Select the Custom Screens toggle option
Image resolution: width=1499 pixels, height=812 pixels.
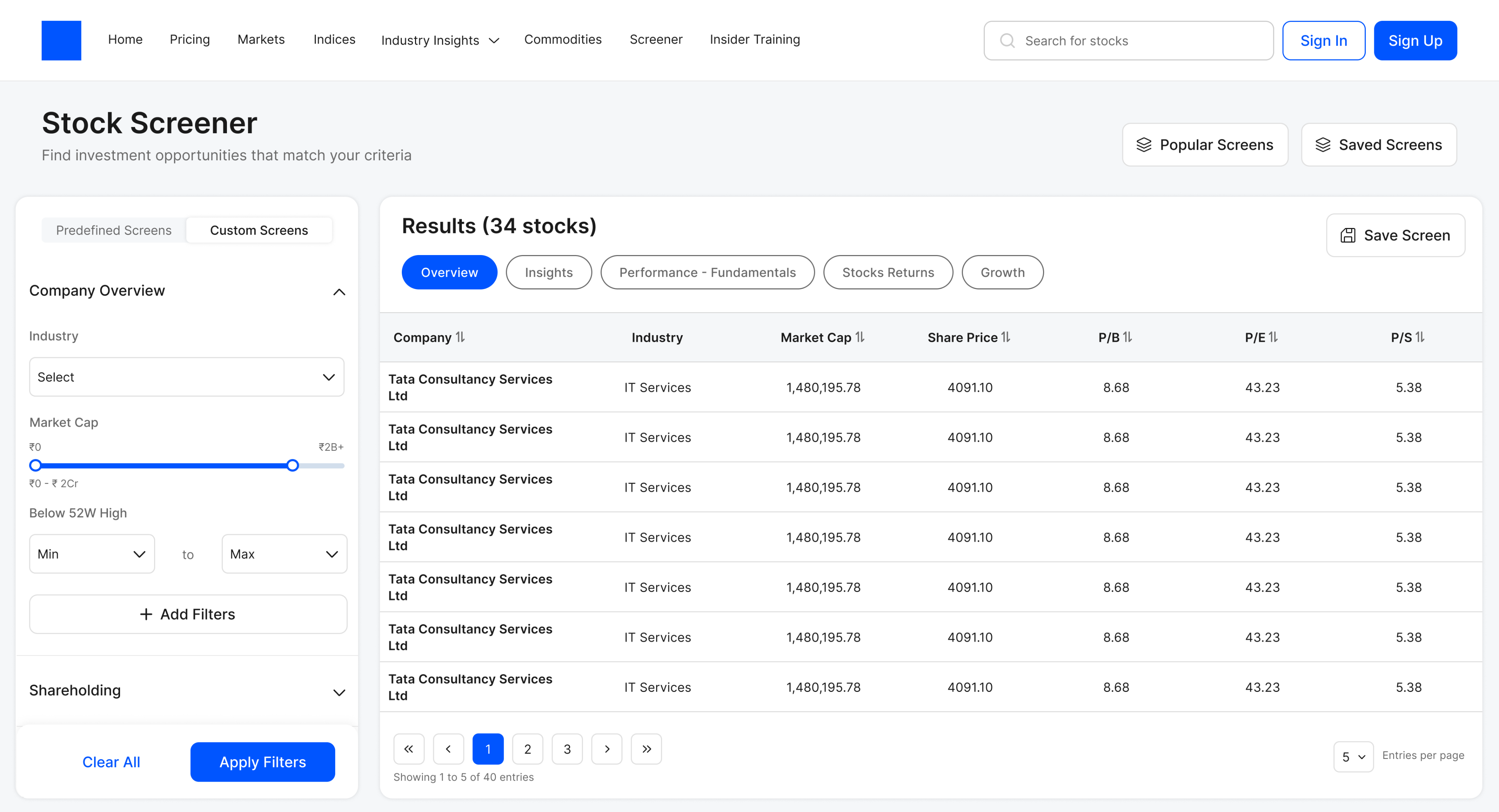click(x=259, y=230)
